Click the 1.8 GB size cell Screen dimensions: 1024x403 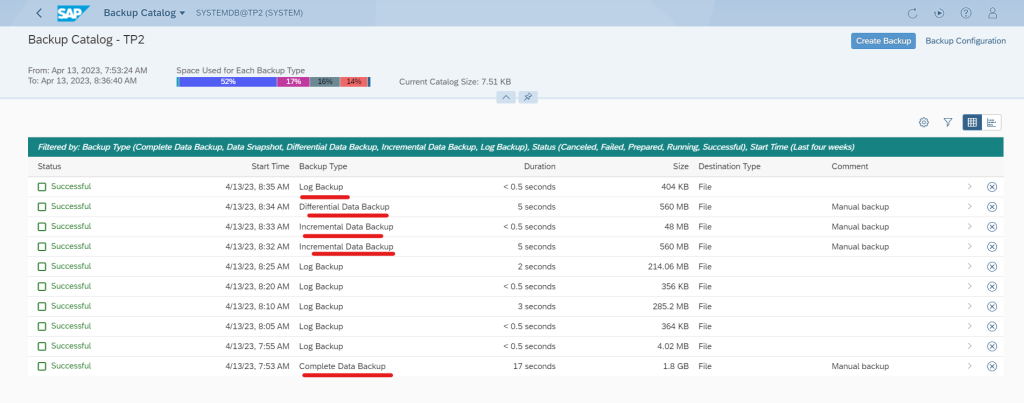coord(677,366)
